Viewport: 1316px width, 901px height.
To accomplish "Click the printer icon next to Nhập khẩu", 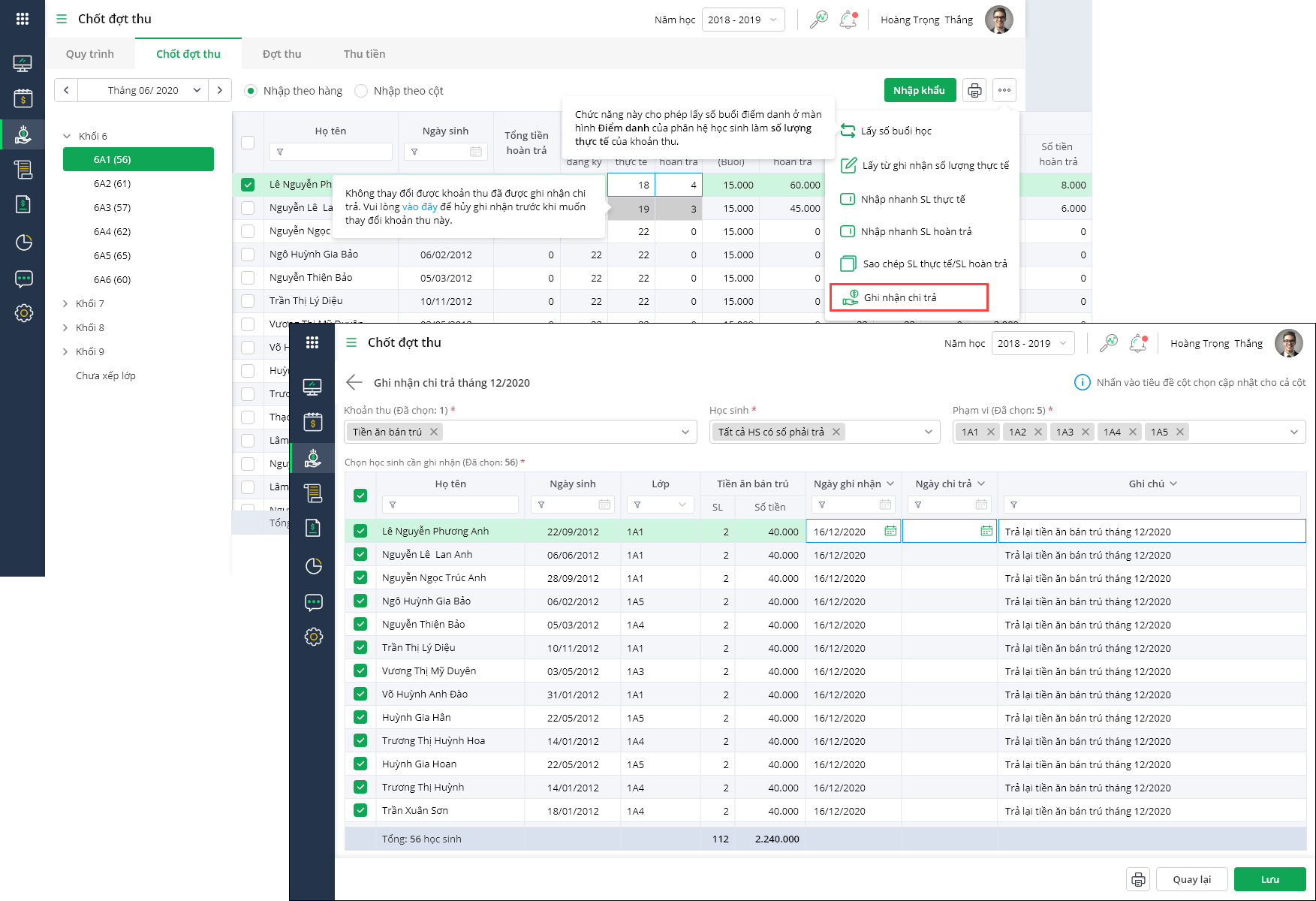I will [974, 91].
